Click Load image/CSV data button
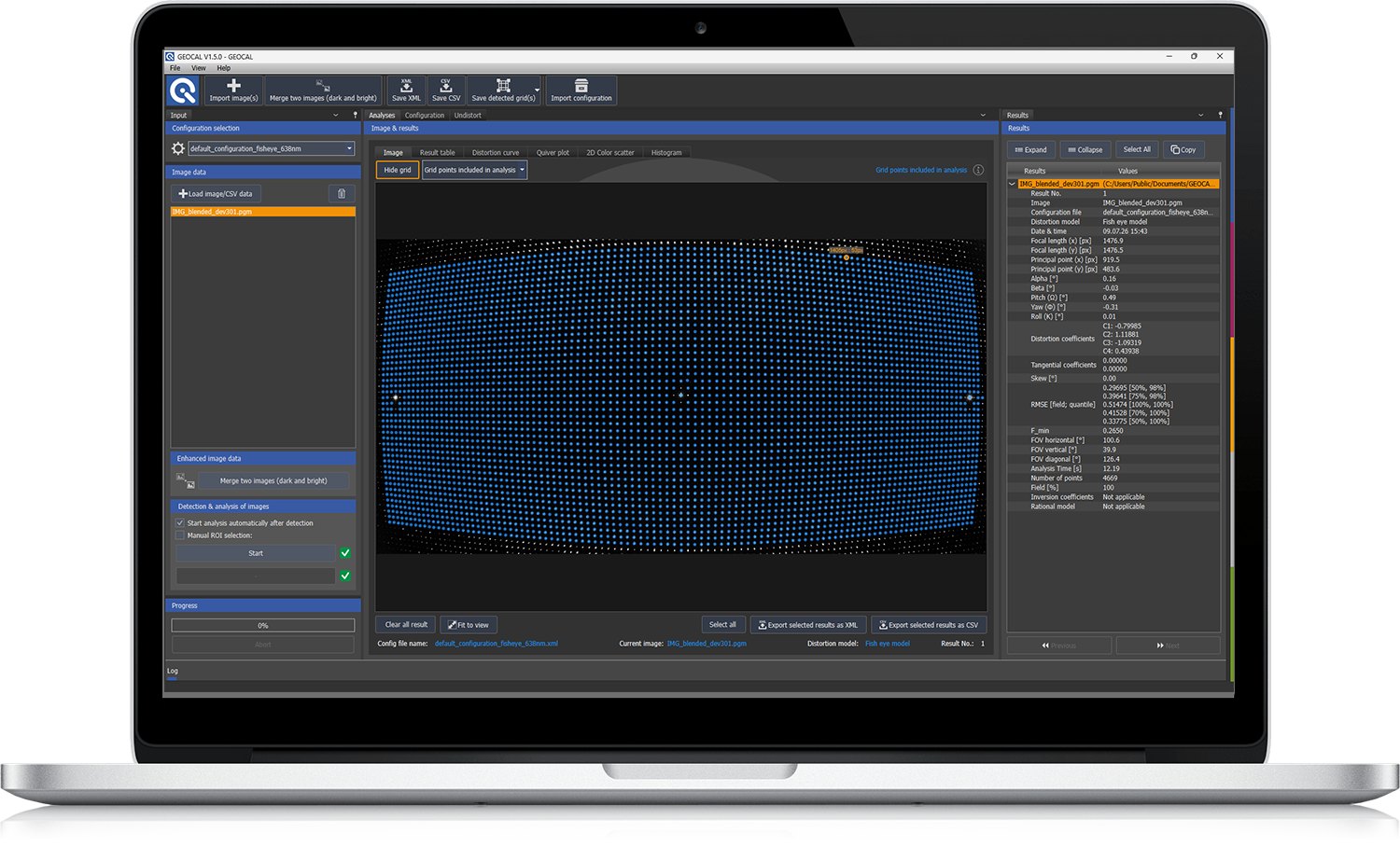 click(x=216, y=194)
